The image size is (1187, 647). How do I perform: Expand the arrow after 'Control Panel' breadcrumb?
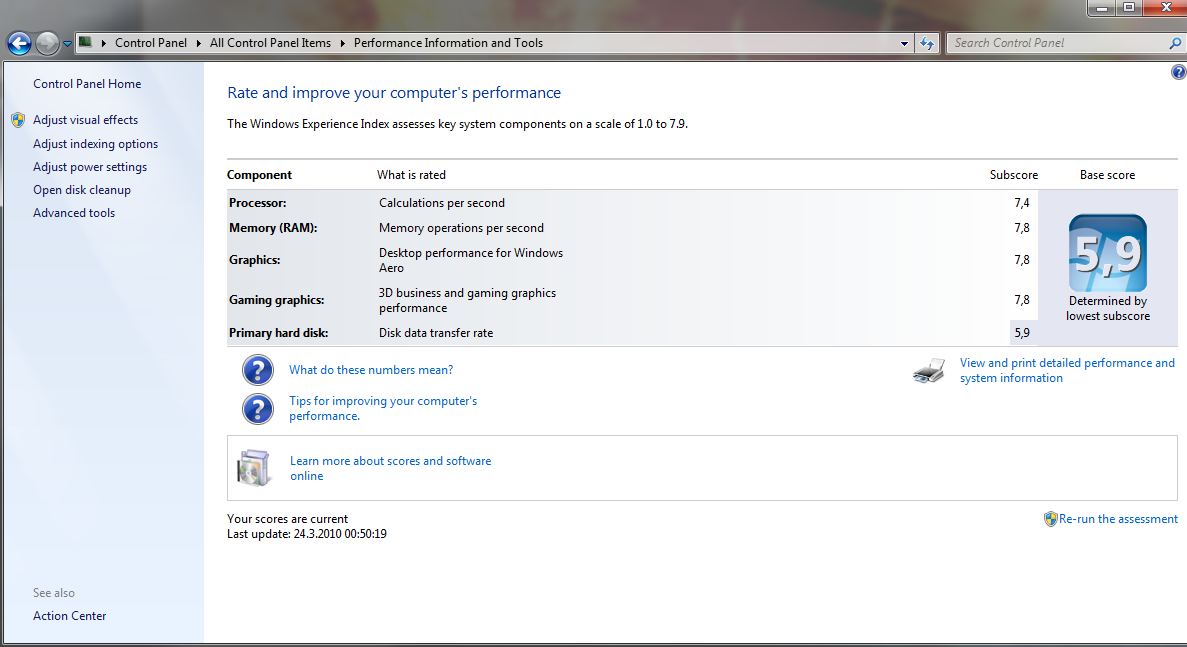[201, 43]
